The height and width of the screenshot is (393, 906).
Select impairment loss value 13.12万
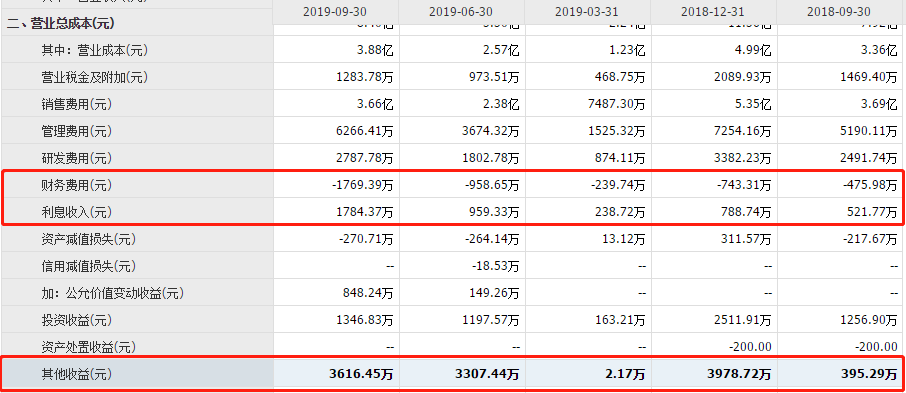[x=622, y=239]
